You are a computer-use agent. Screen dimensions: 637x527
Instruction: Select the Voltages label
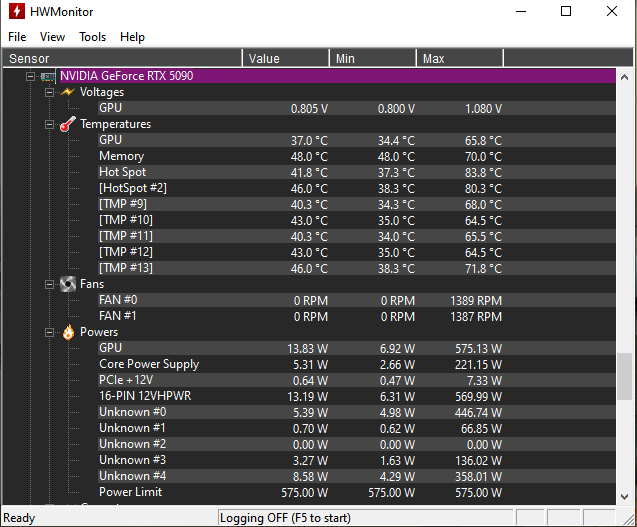click(102, 92)
